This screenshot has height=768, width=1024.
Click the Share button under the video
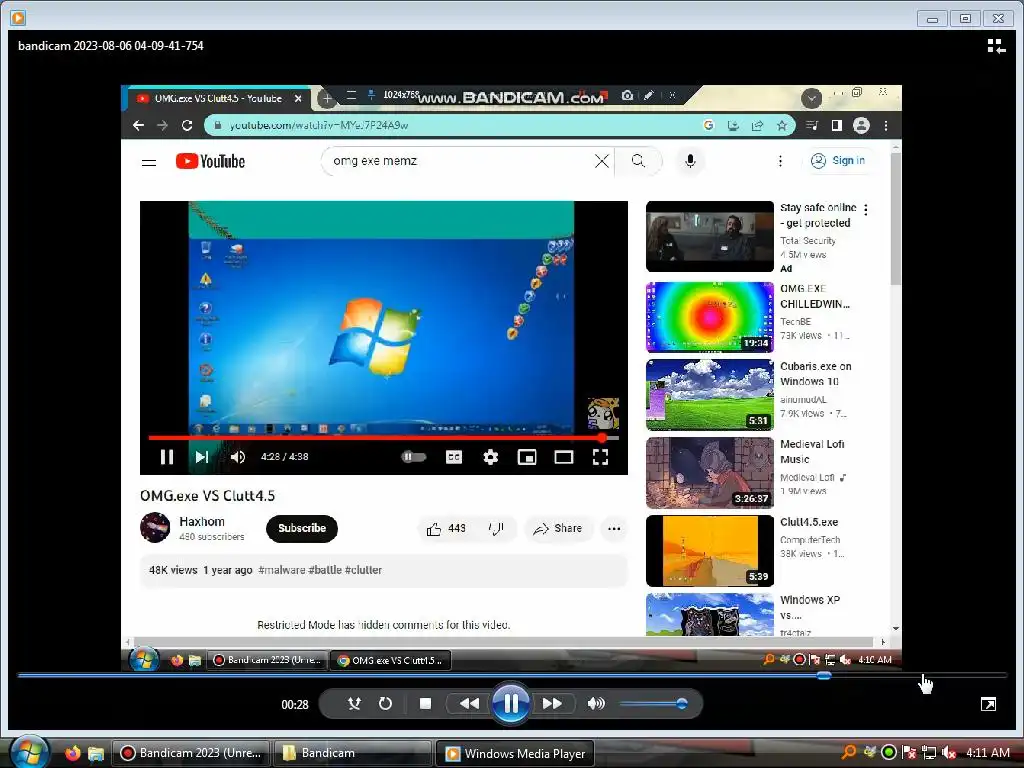[558, 528]
